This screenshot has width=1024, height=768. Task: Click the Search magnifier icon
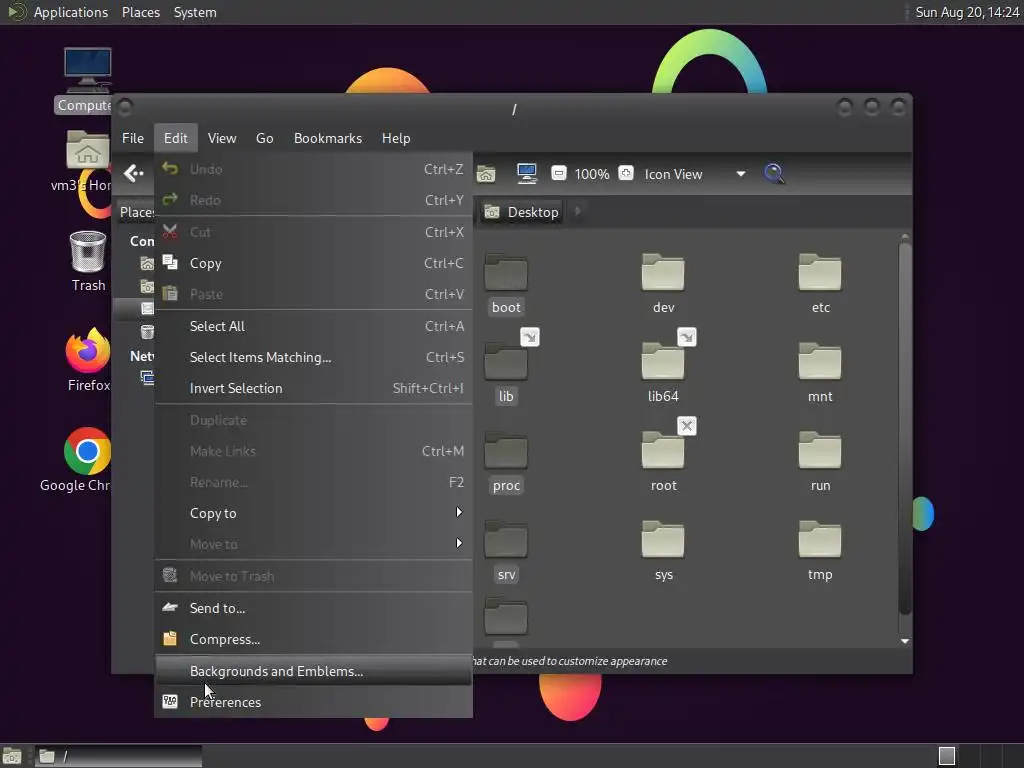(x=774, y=173)
